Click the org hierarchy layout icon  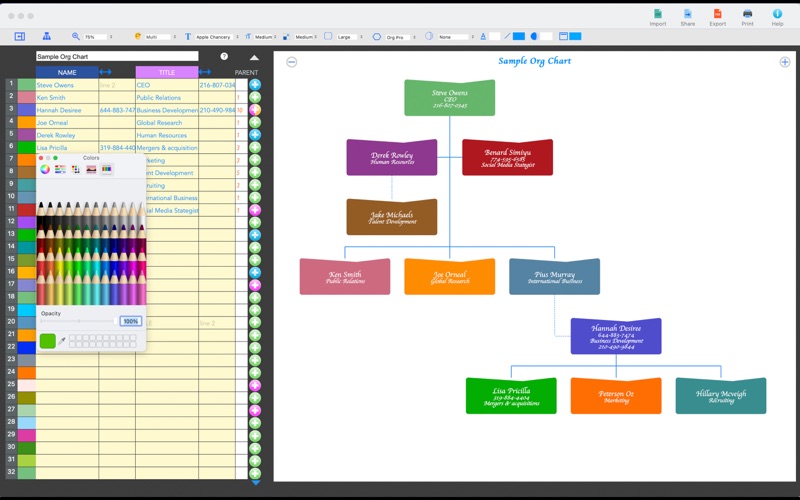(x=46, y=36)
